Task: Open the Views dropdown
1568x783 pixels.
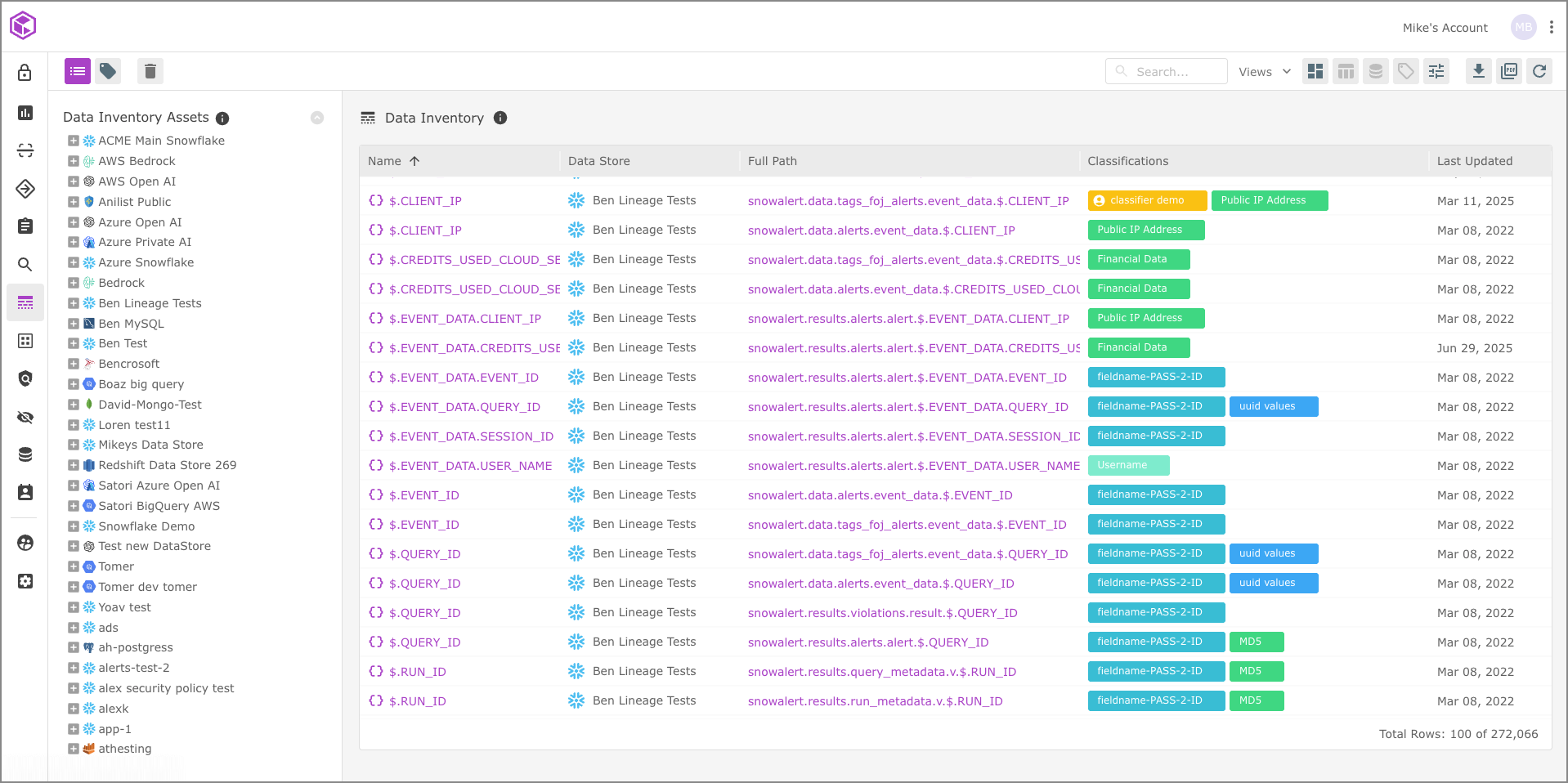Action: [x=1264, y=72]
